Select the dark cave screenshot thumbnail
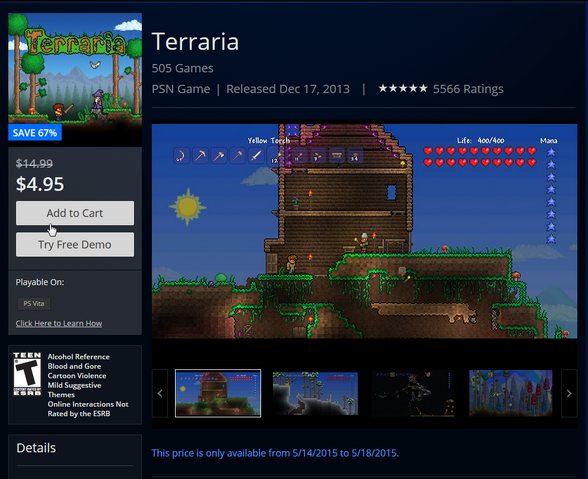The height and width of the screenshot is (479, 588). 413,393
